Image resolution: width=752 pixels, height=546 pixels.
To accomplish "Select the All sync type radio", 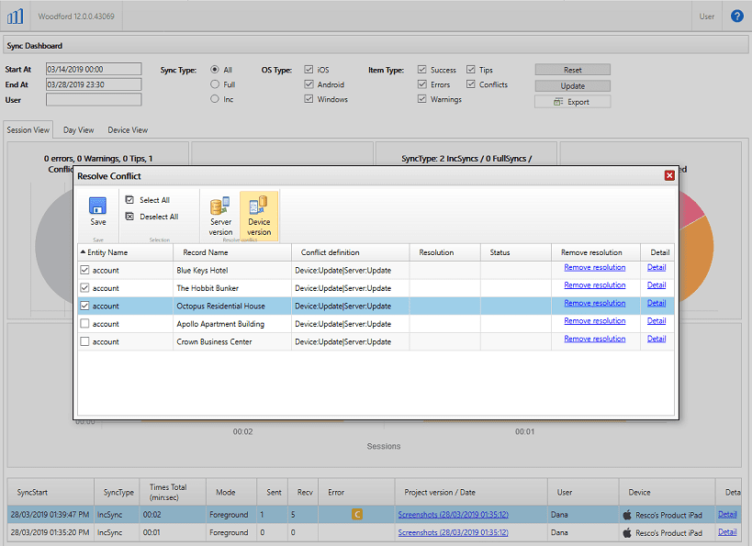I will [215, 70].
